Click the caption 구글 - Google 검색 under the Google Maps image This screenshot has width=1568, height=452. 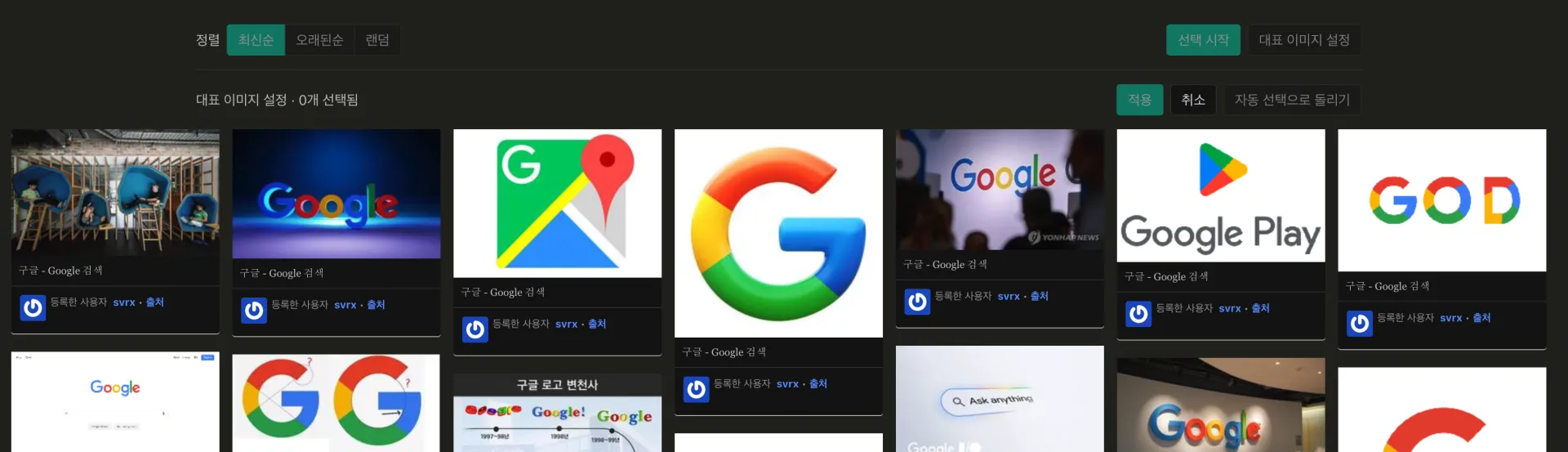(503, 293)
